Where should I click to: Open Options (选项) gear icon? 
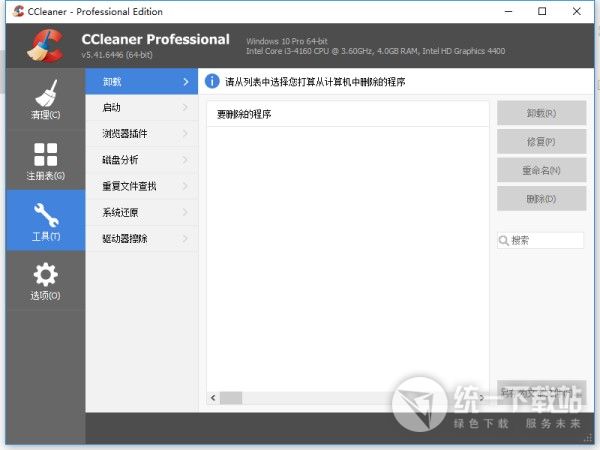(45, 279)
